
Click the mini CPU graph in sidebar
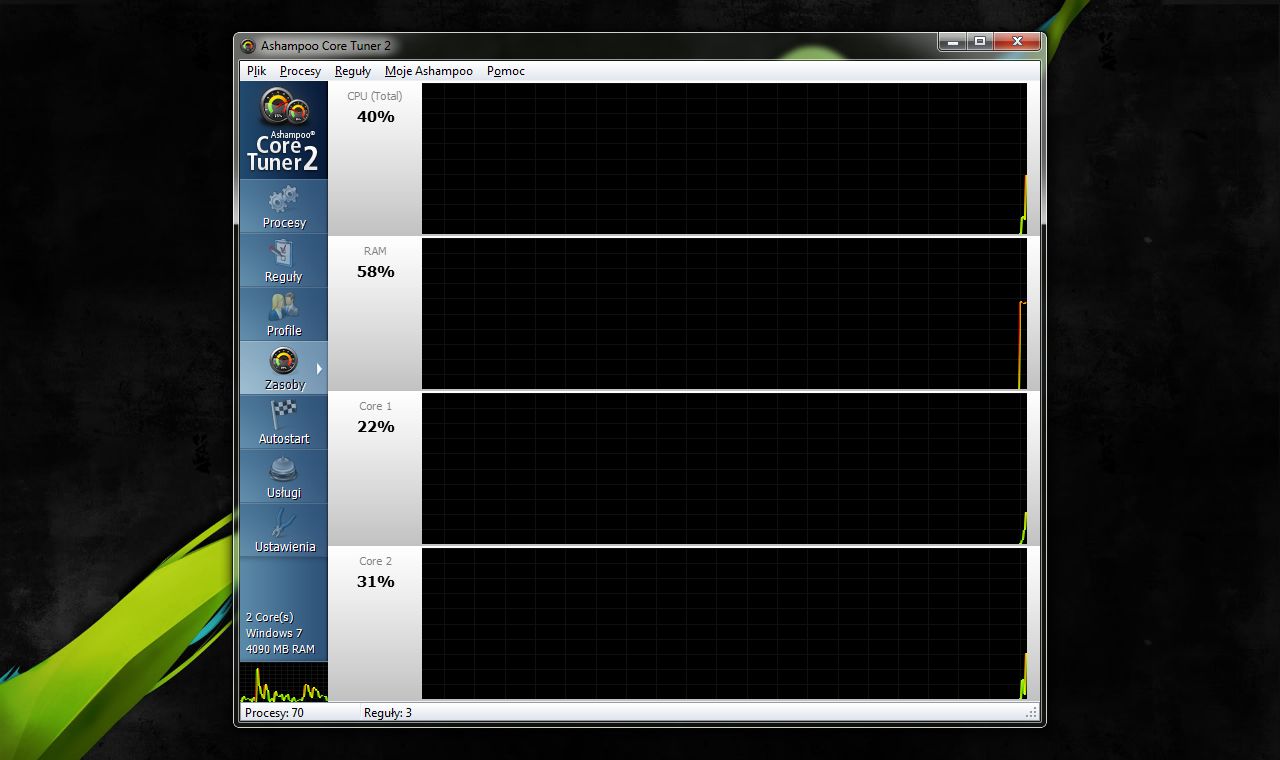283,682
